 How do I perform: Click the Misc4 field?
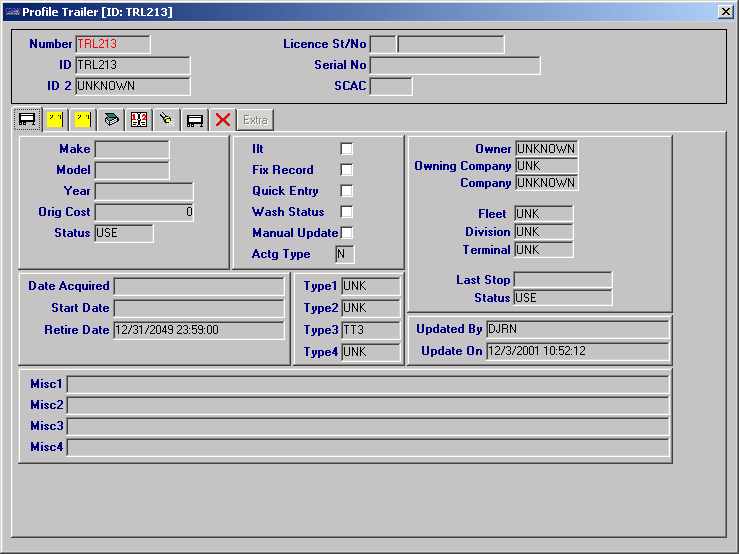(368, 447)
